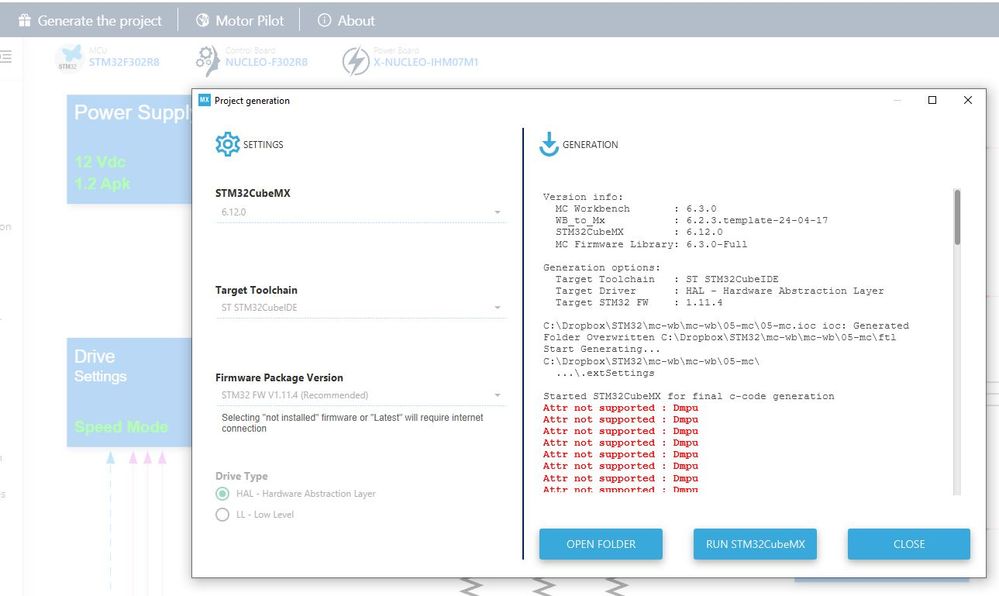Select NUCLEO-F302R8 control board label

266,62
